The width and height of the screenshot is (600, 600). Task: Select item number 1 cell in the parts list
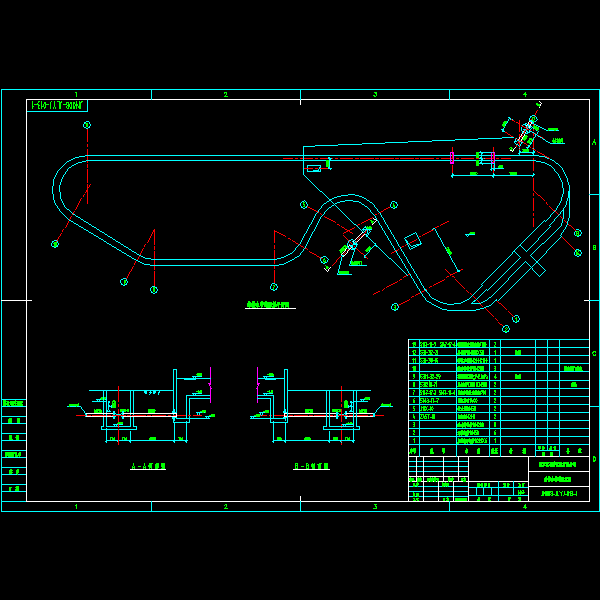[414, 441]
